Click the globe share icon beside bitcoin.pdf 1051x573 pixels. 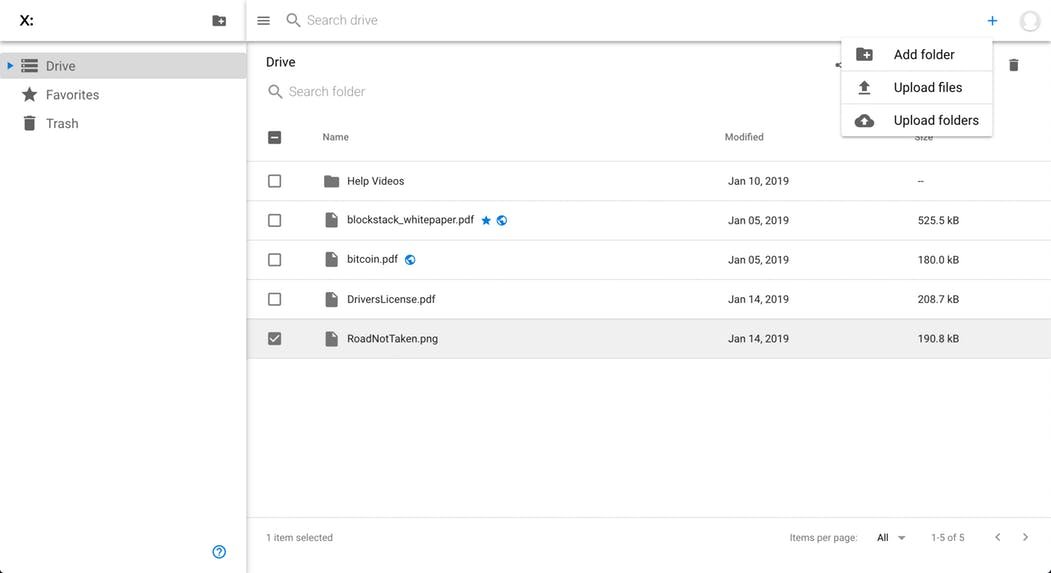(x=410, y=260)
